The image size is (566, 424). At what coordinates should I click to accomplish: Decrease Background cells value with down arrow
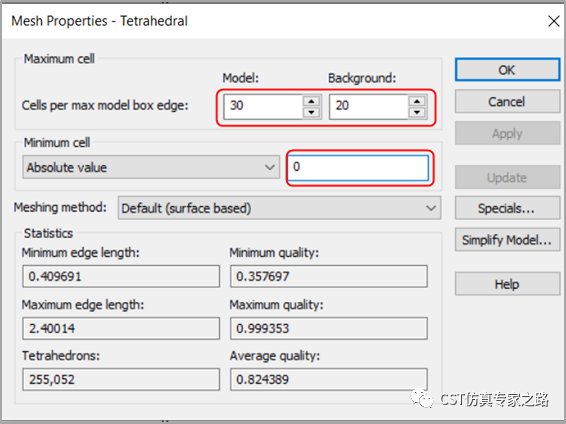pyautogui.click(x=417, y=112)
